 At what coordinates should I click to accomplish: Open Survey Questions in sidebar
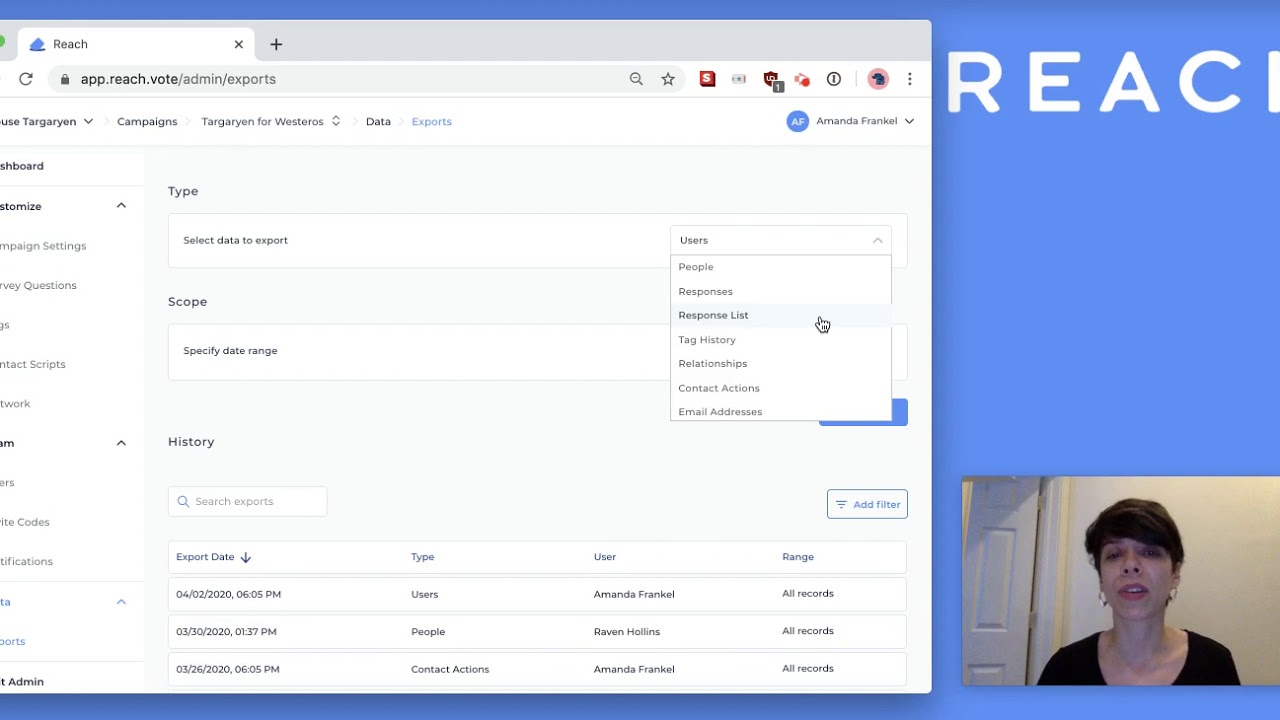coord(38,285)
